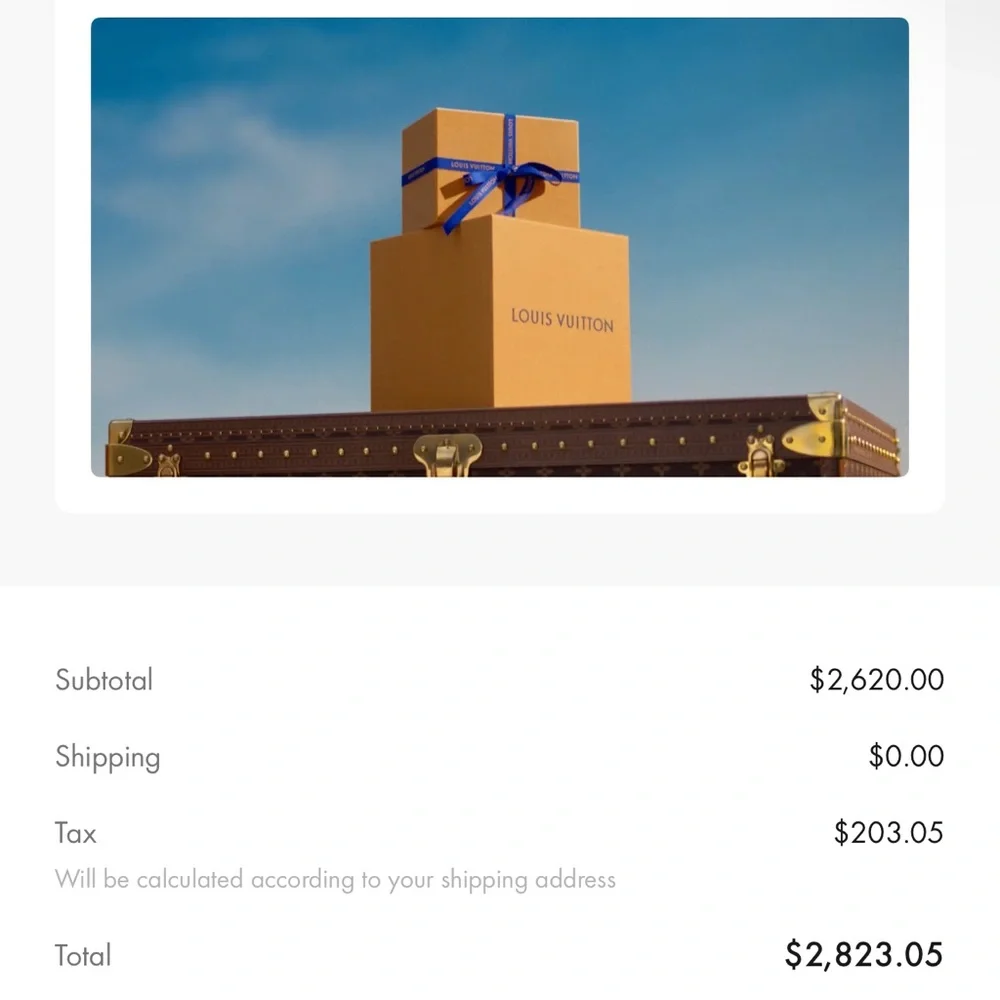The width and height of the screenshot is (1000, 1000).
Task: Click the LOUIS VUITTON text on the large box
Action: (562, 320)
